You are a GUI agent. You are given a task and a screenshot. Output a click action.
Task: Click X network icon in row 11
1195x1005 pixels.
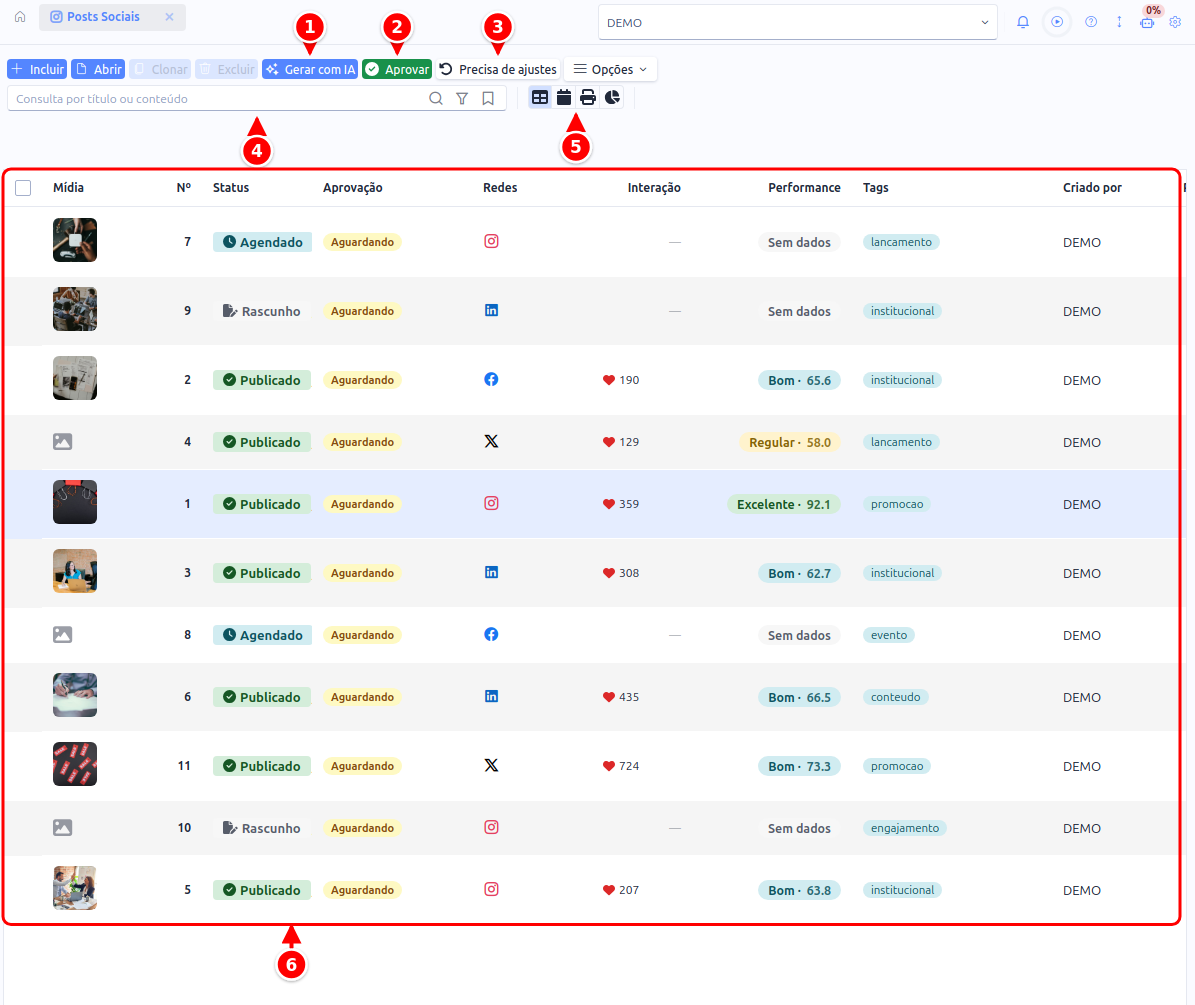pyautogui.click(x=492, y=765)
